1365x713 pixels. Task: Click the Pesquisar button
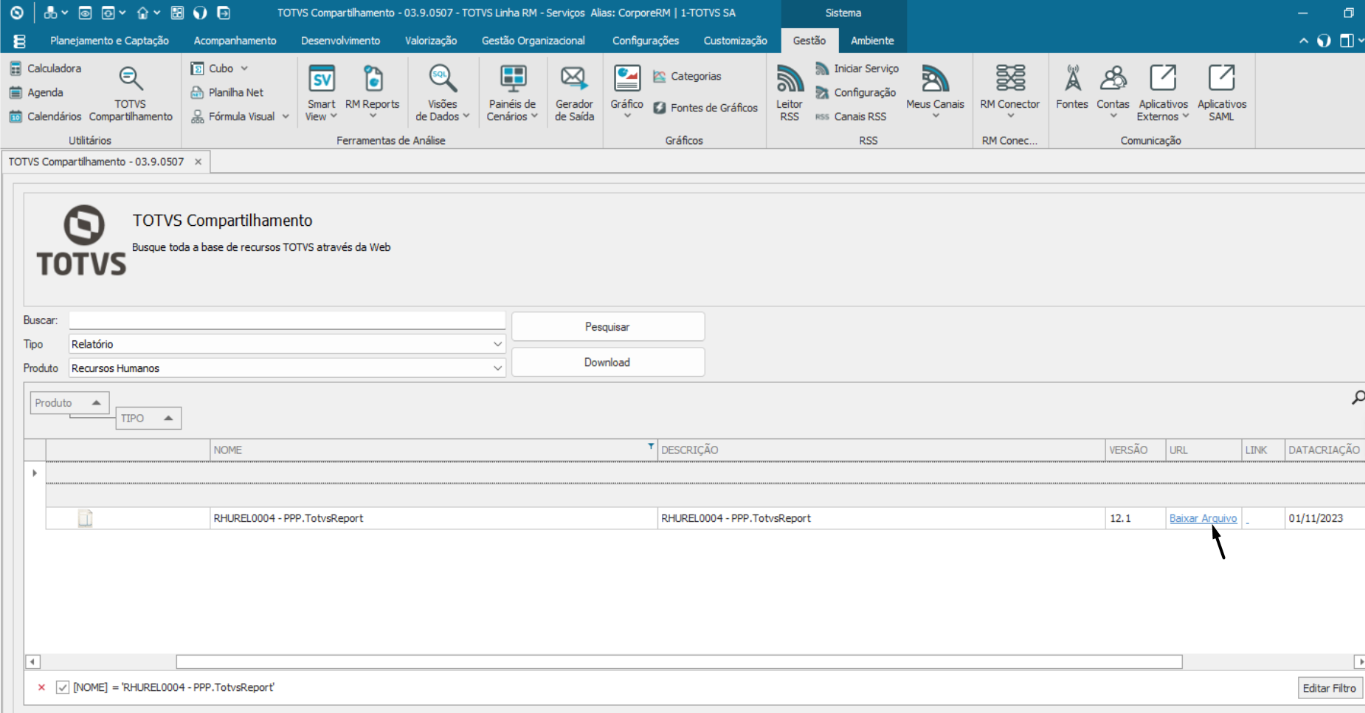point(608,326)
